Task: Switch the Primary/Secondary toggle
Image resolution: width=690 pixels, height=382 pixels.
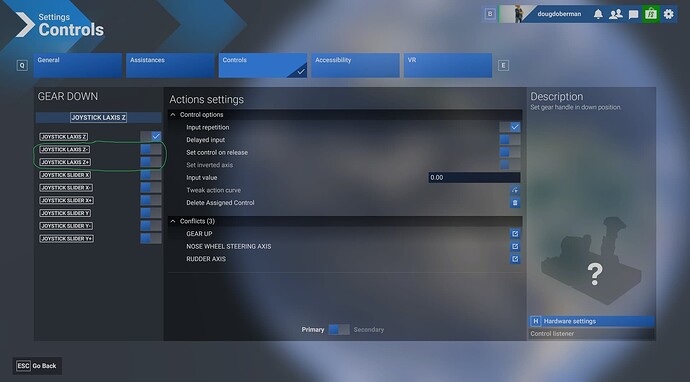Action: 339,330
